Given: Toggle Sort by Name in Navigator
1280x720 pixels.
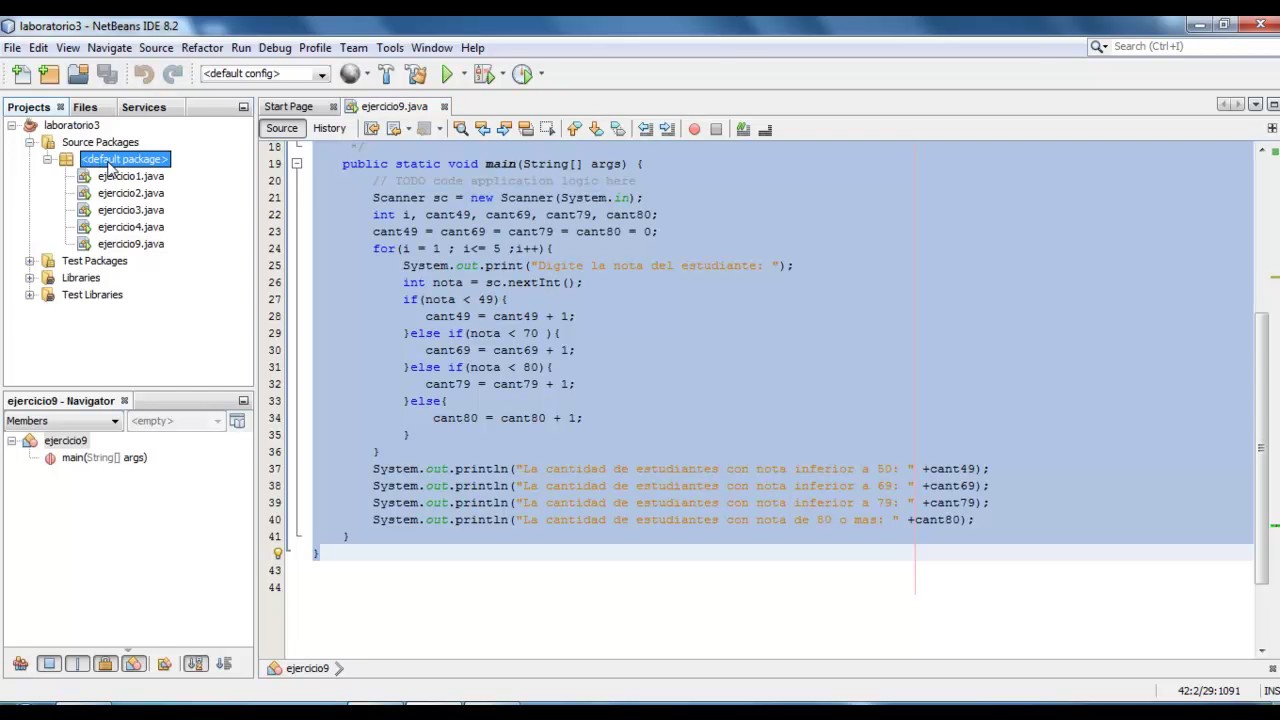Looking at the screenshot, I should [x=195, y=664].
